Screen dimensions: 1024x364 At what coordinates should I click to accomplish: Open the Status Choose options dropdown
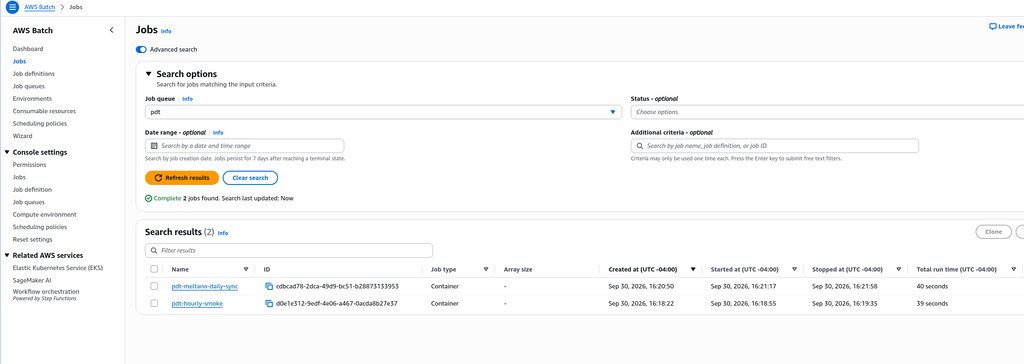point(827,112)
